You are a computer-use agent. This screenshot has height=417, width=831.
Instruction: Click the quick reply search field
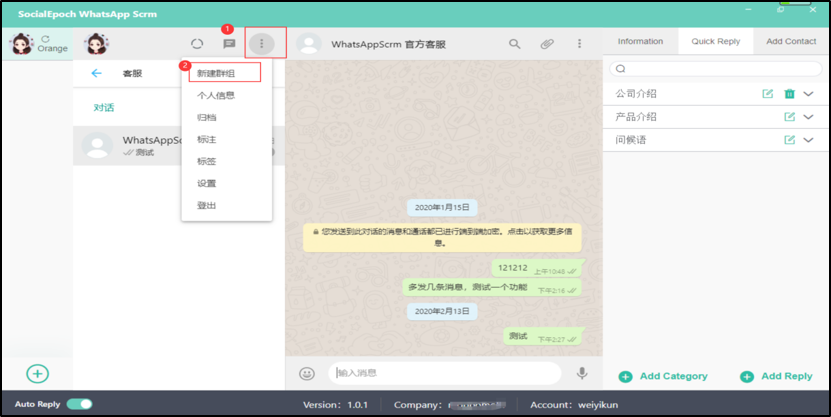pos(715,68)
